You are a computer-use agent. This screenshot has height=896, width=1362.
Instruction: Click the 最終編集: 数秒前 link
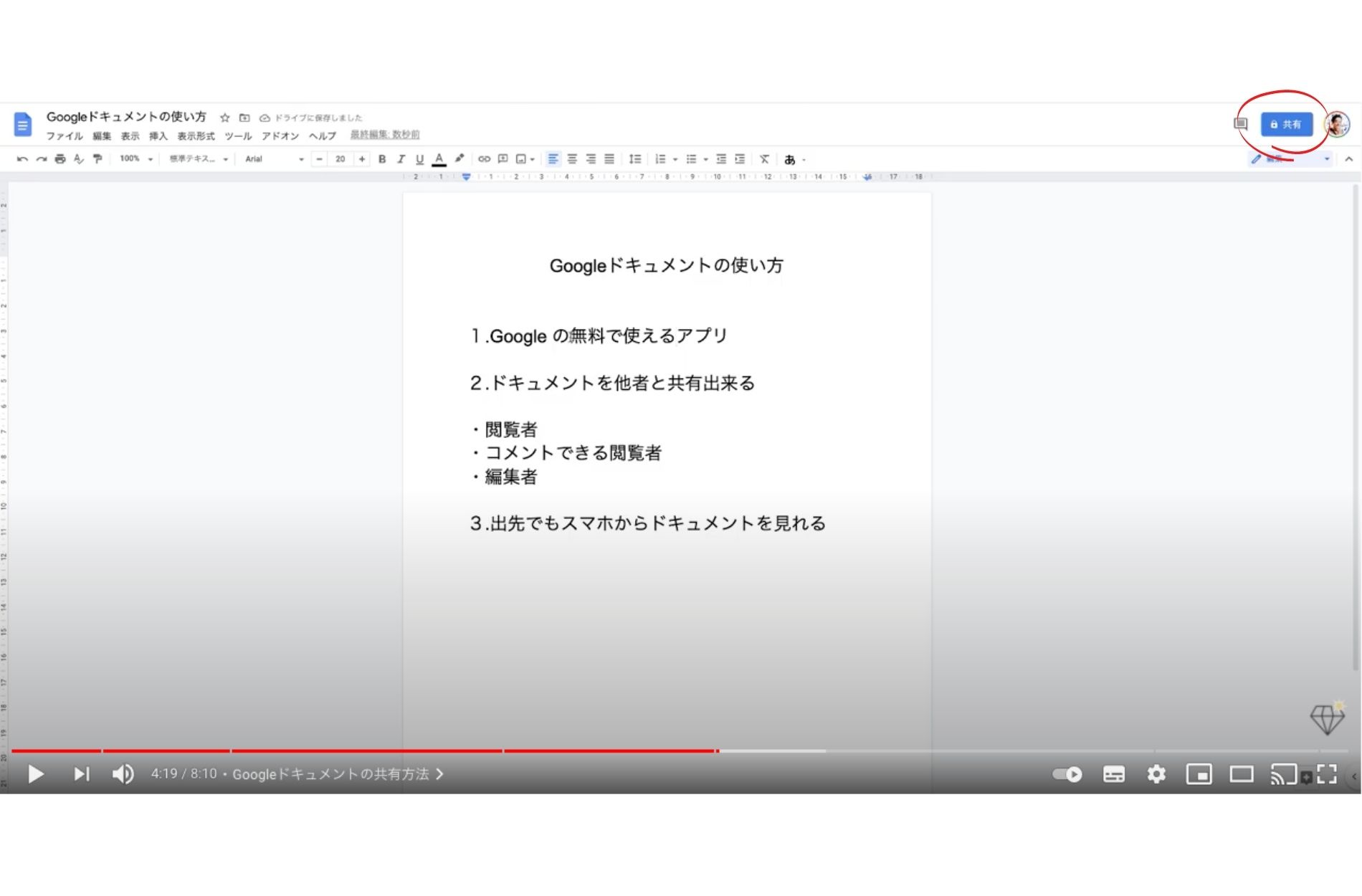pyautogui.click(x=385, y=135)
